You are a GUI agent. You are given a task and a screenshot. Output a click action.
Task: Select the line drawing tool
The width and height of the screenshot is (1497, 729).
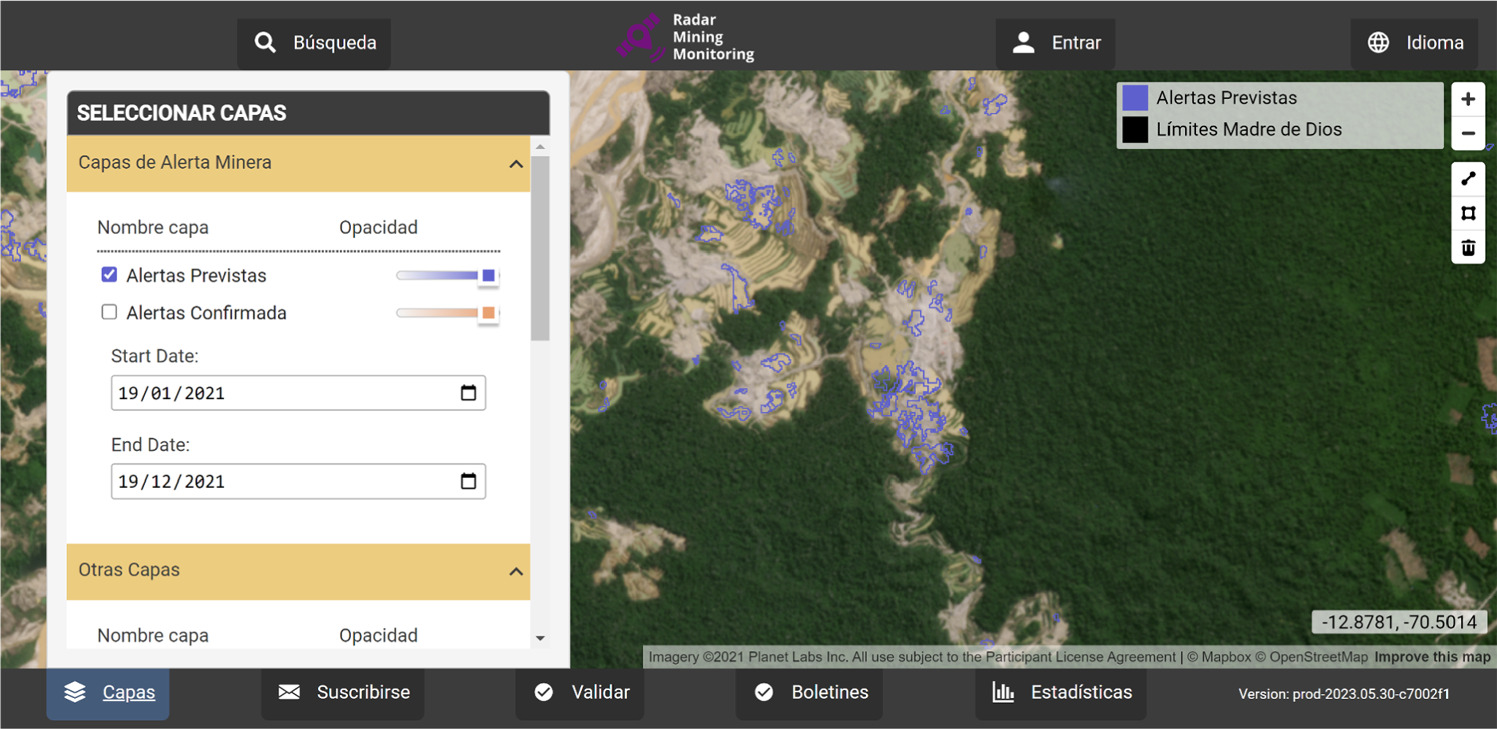1468,179
